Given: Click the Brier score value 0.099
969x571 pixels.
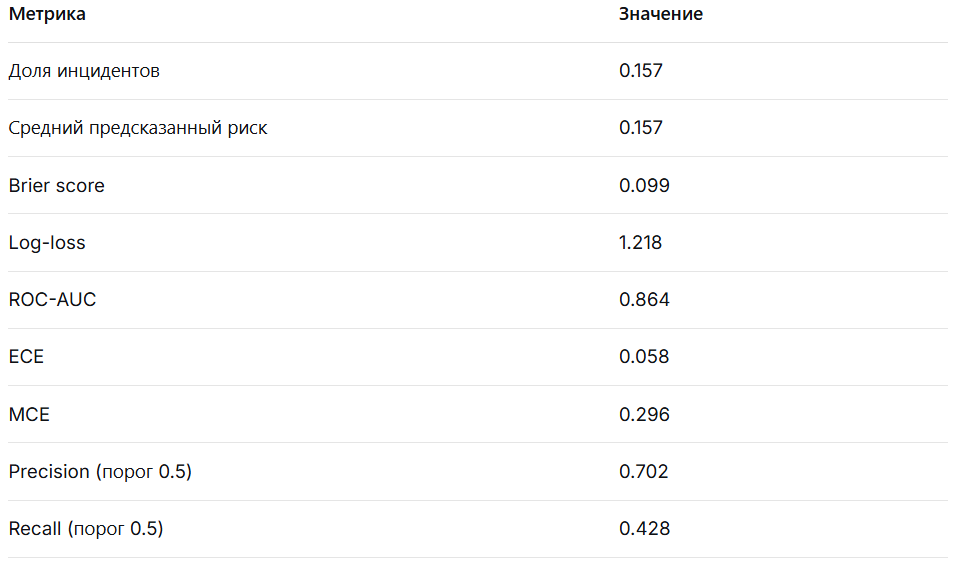Looking at the screenshot, I should 645,185.
